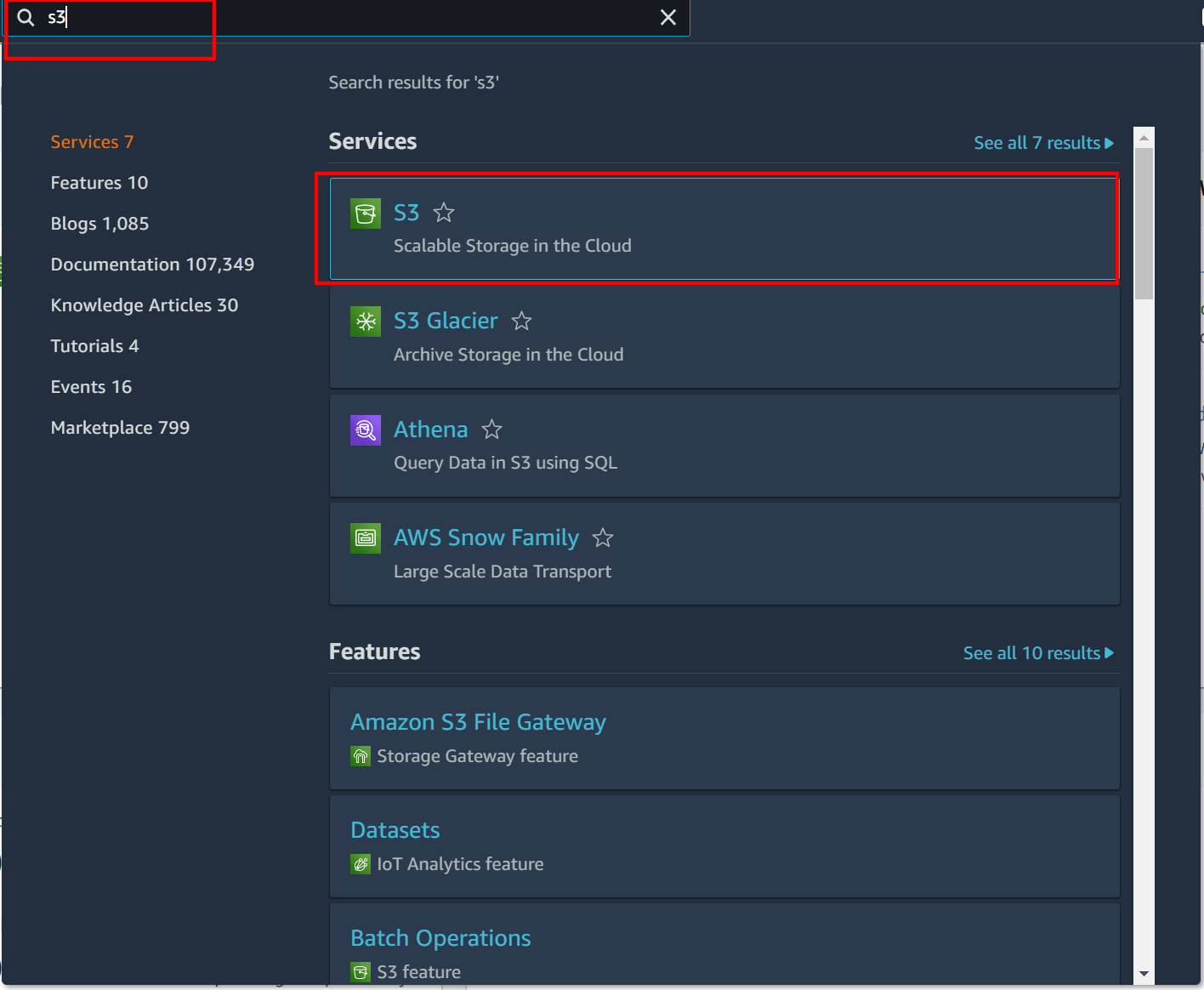Open Amazon S3 File Gateway link
1204x990 pixels.
[x=478, y=722]
